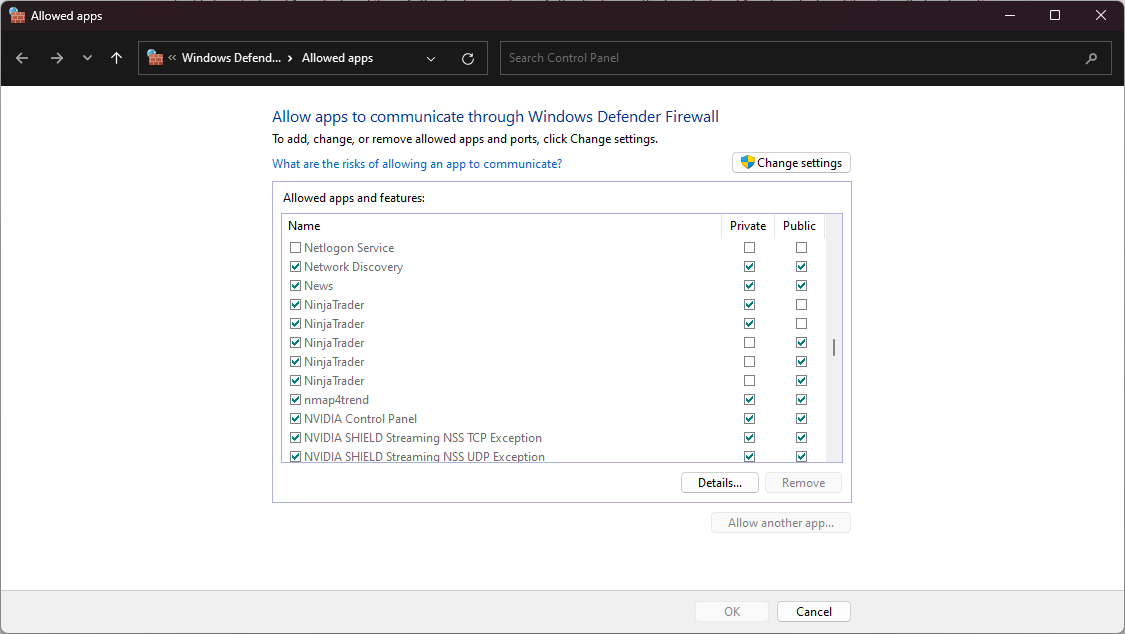
Task: Toggle the Netlogon Service name checkbox
Action: pos(295,248)
